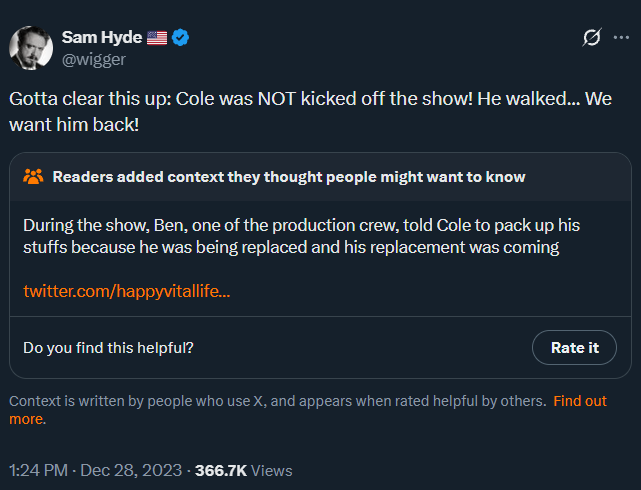Open the 1:24 PM post time link
The image size is (641, 490).
pos(39,469)
